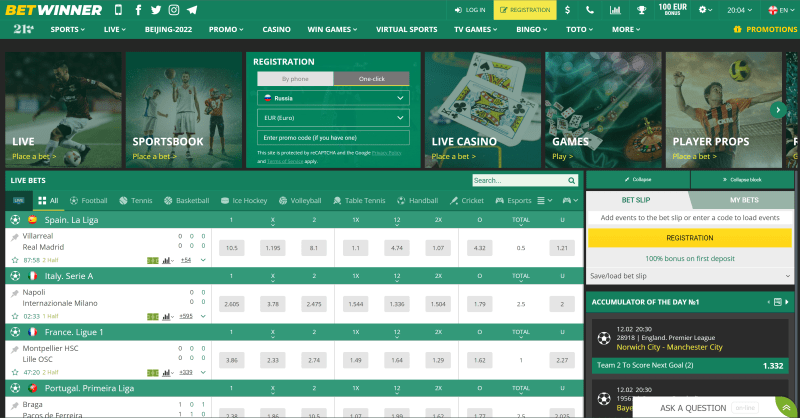Open the trophy results icon

[x=641, y=10]
